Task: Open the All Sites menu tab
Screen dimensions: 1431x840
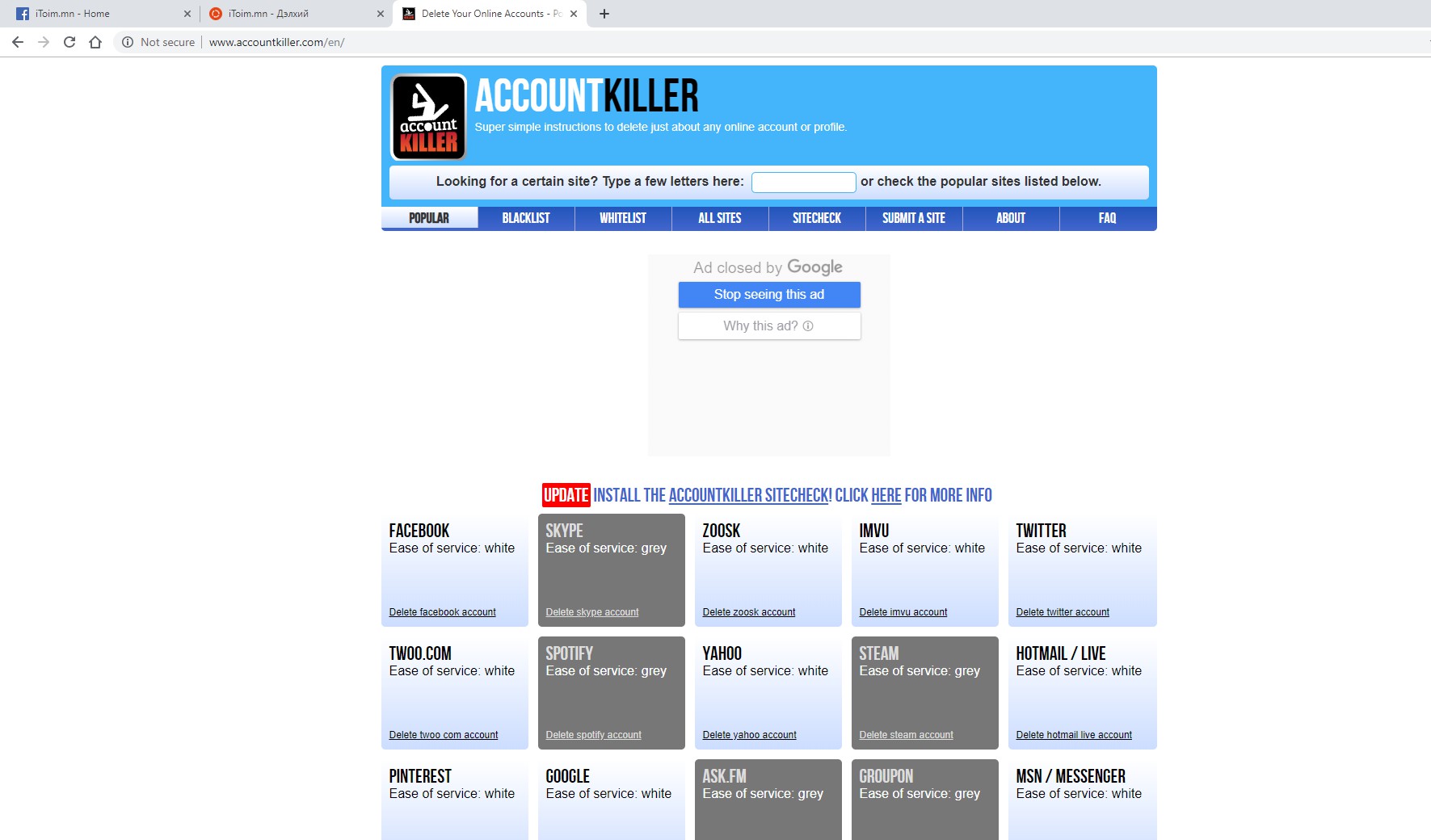Action: click(720, 218)
